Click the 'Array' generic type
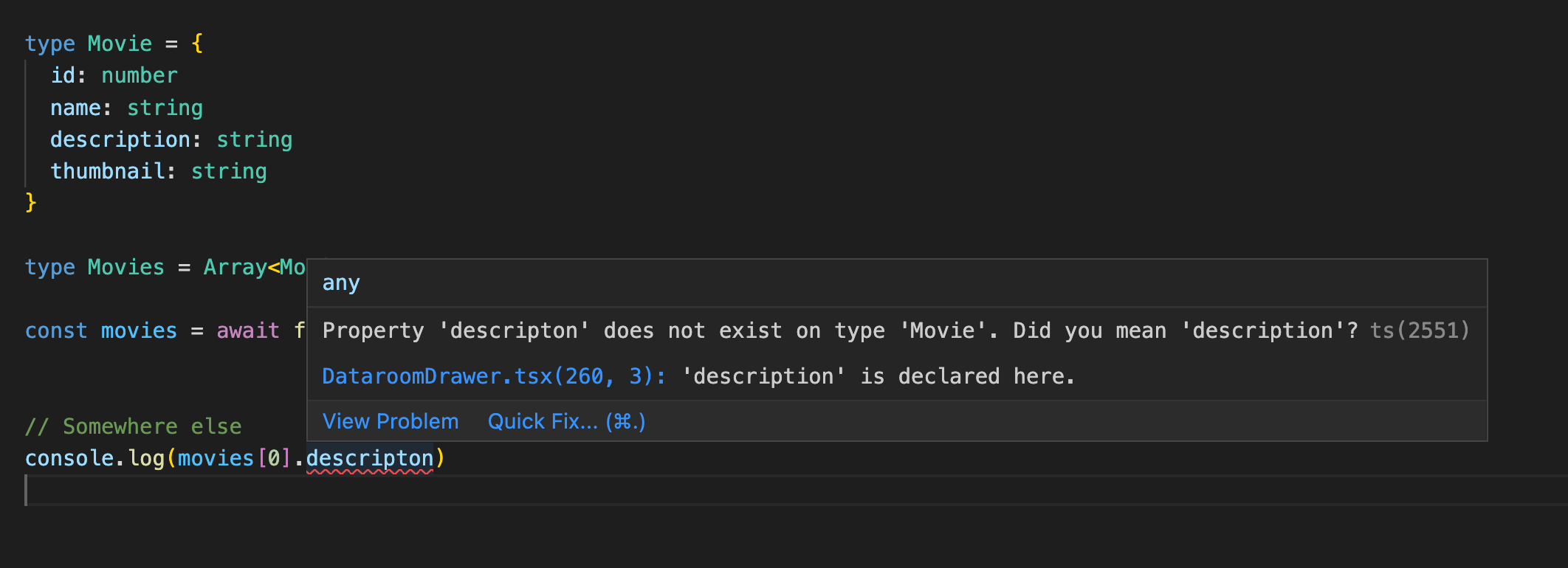The image size is (1568, 568). 235,267
